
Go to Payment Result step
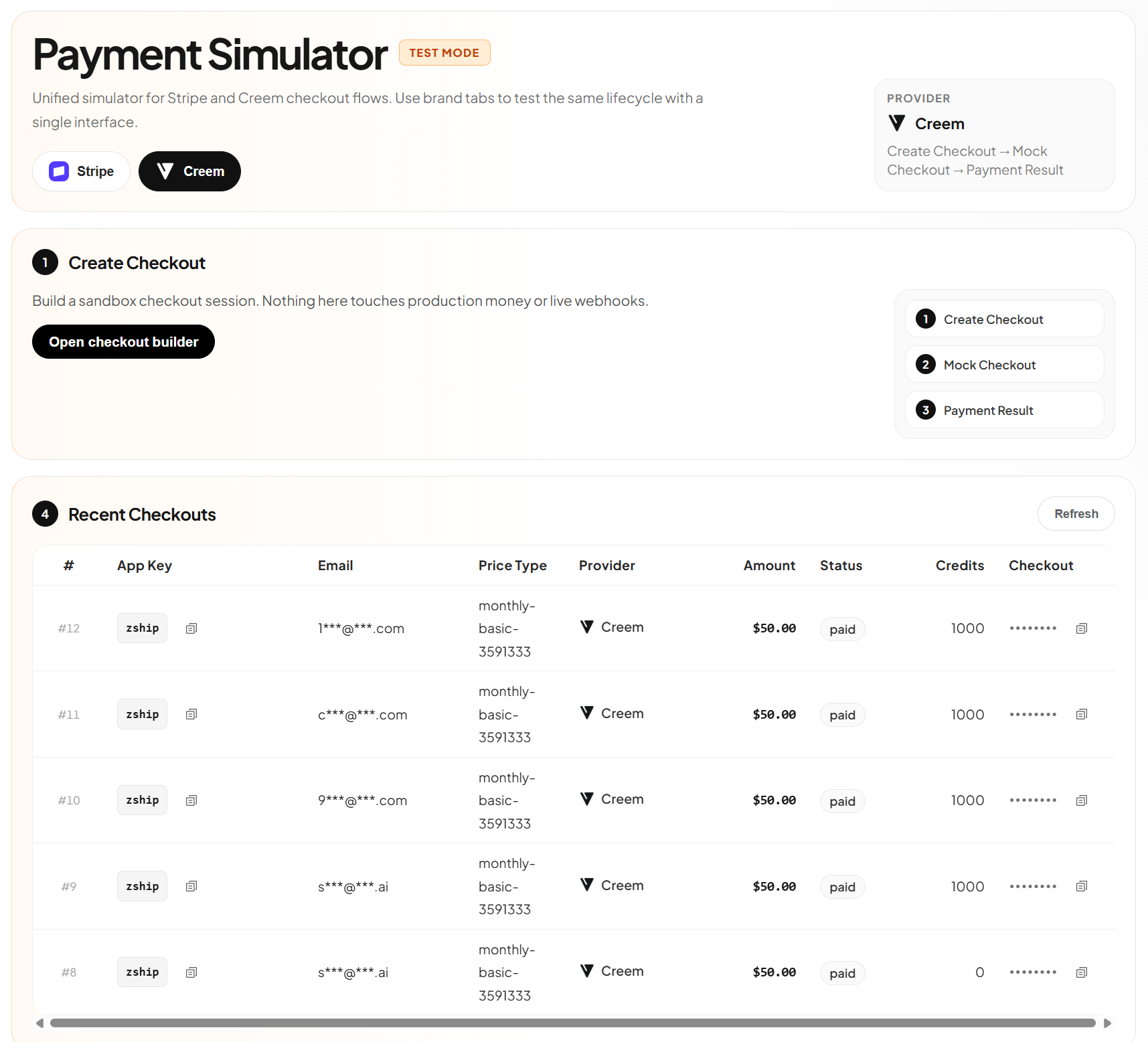coord(1004,410)
